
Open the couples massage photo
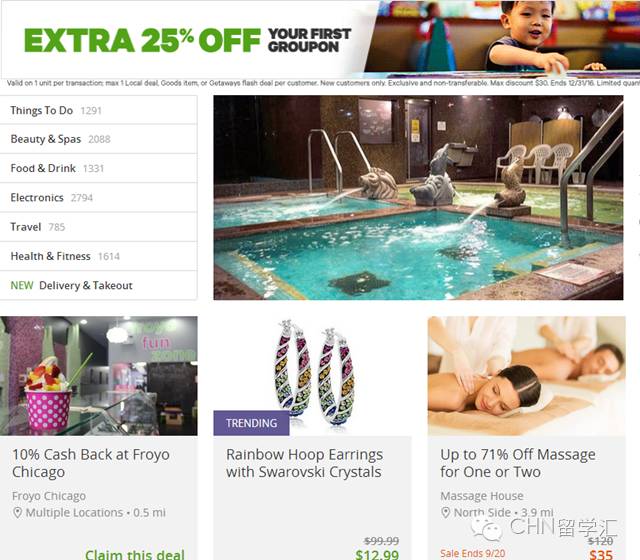[x=527, y=376]
